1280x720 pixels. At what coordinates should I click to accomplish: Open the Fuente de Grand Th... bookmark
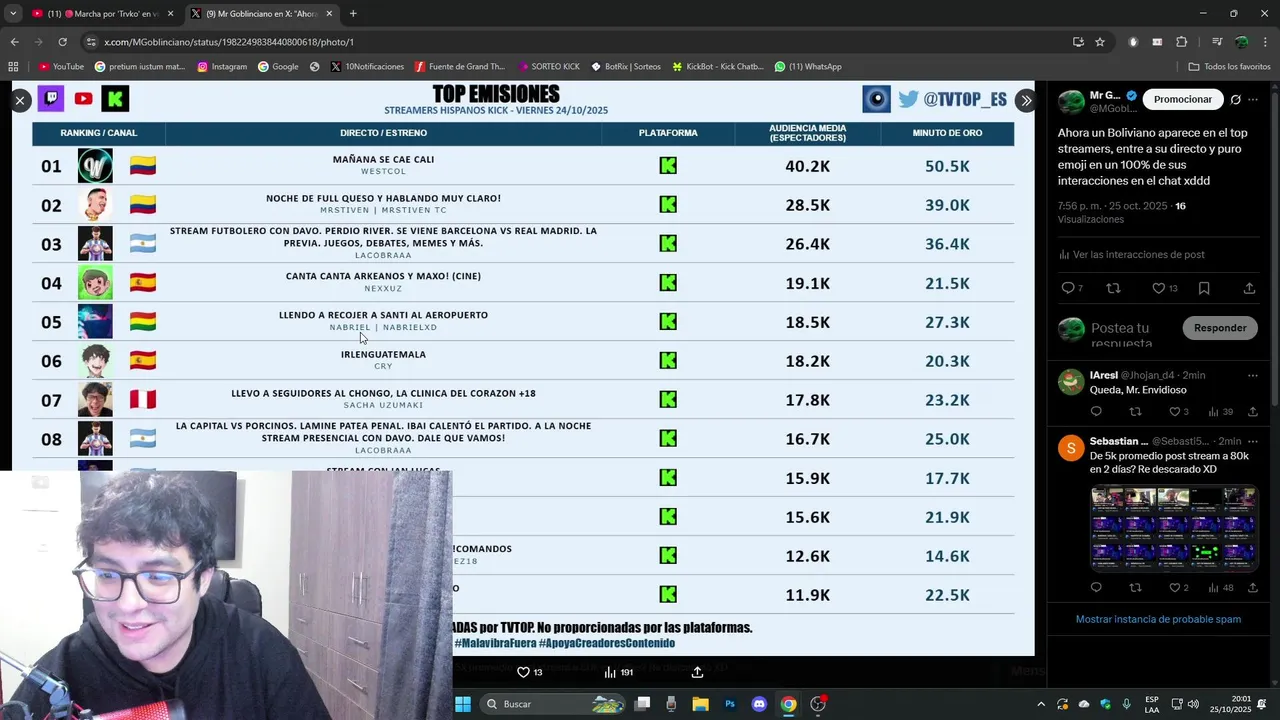(x=460, y=67)
